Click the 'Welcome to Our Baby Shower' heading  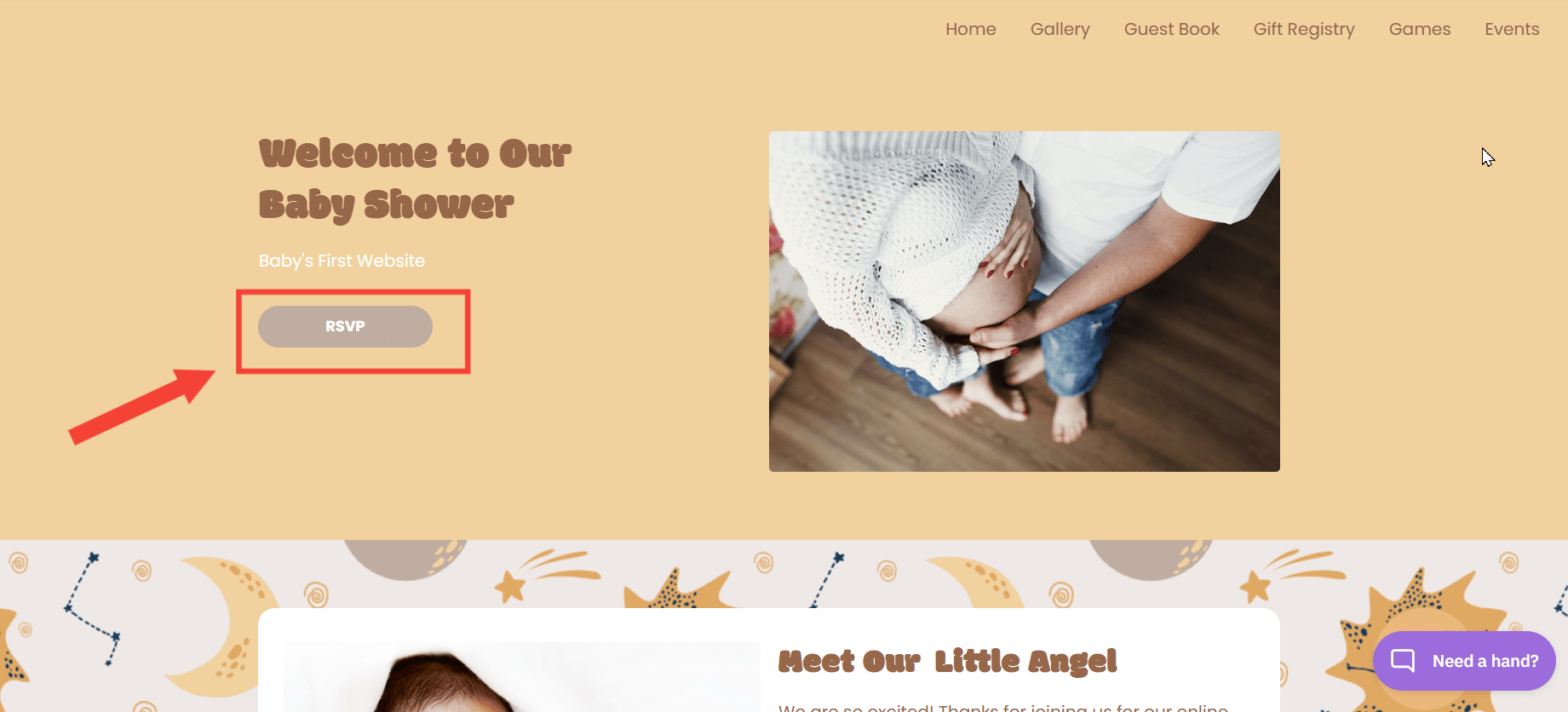click(x=415, y=179)
